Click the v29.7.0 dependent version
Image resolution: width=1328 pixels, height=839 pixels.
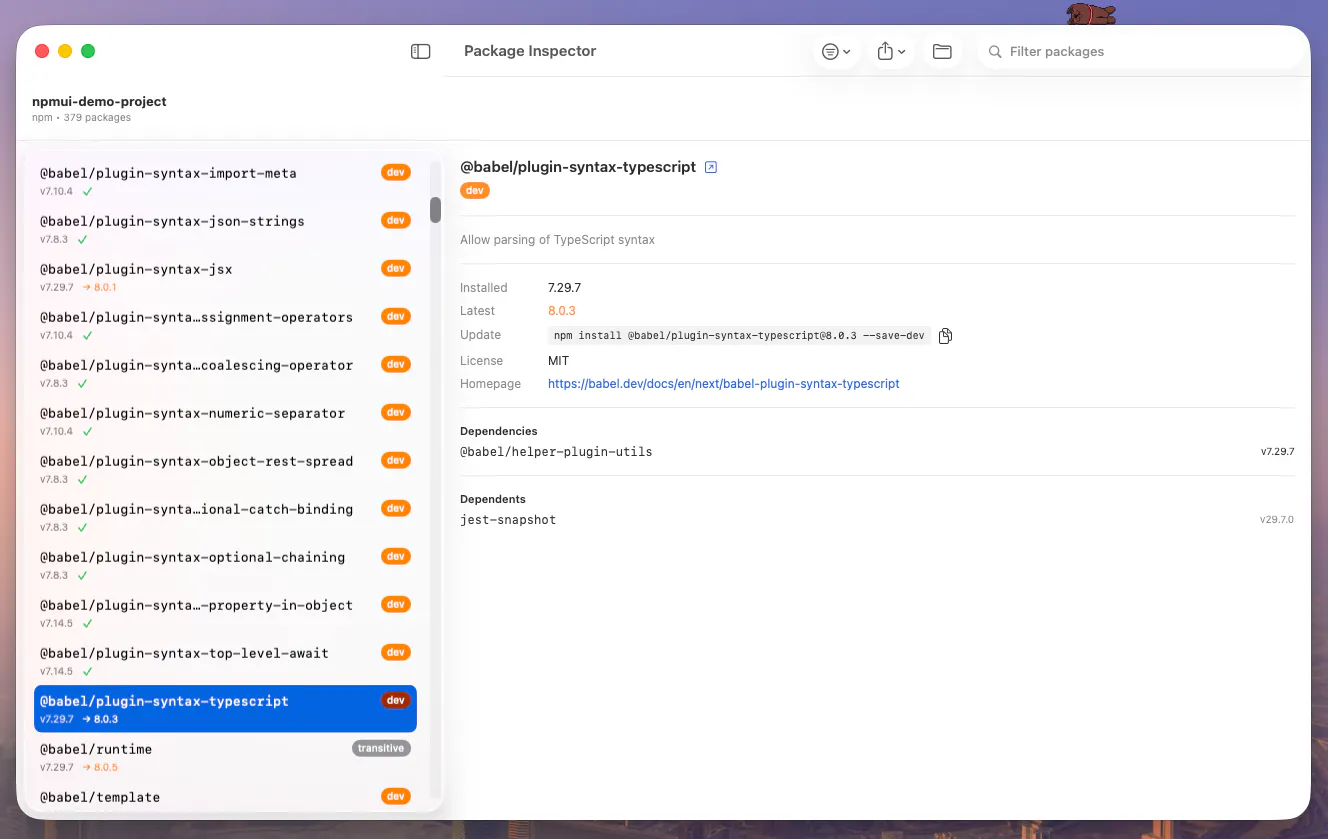coord(1277,520)
